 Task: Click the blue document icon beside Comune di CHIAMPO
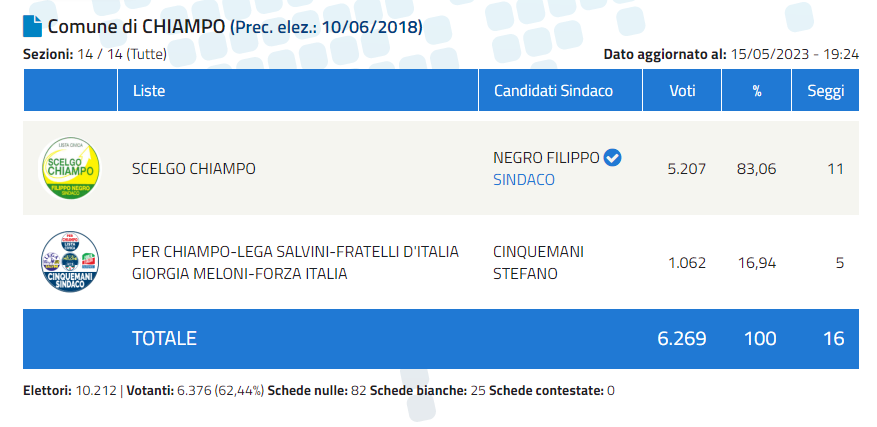coord(32,26)
